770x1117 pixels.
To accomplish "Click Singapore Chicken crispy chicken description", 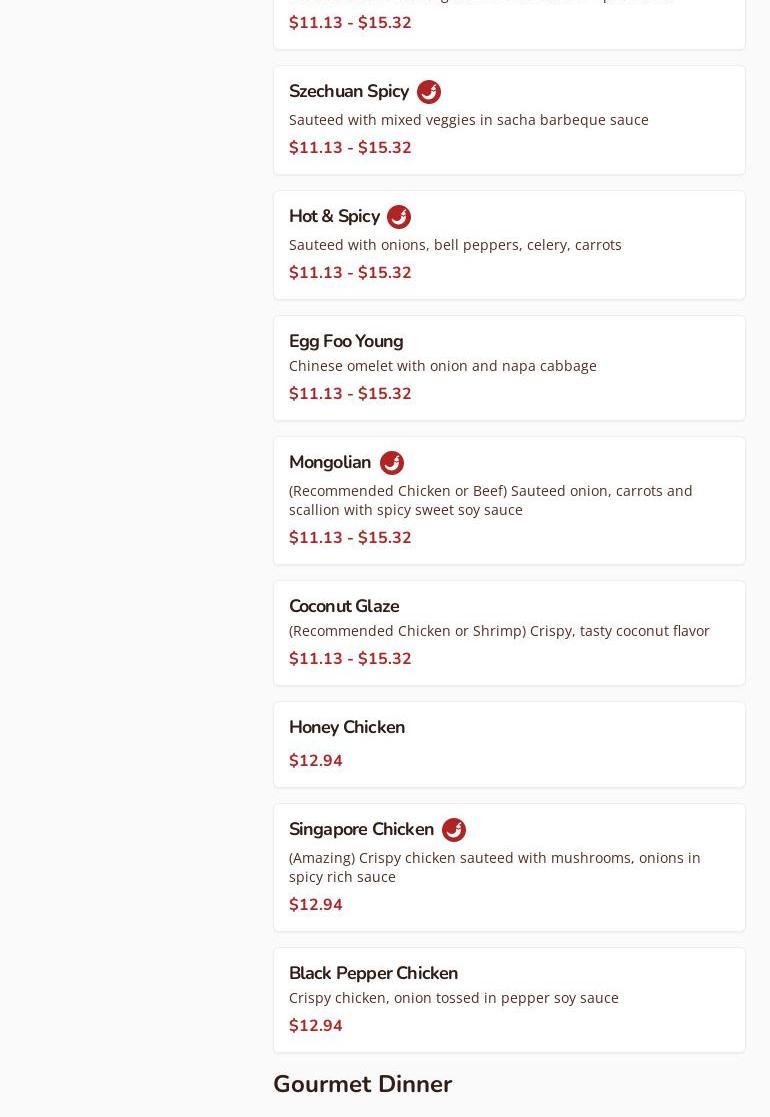I will coord(494,867).
